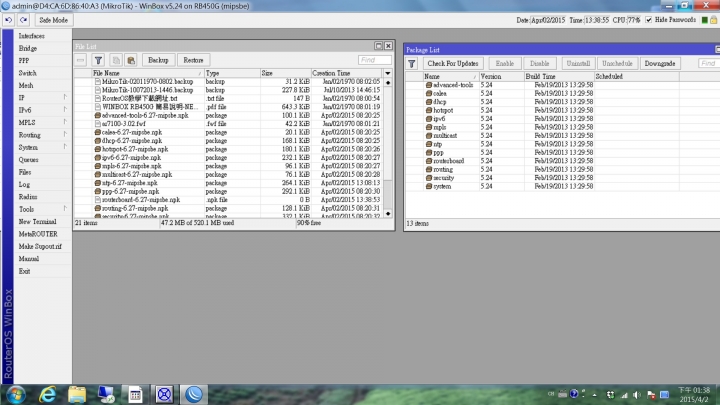This screenshot has width=720, height=405.
Task: Click the Disable button in Package List
Action: tap(540, 64)
